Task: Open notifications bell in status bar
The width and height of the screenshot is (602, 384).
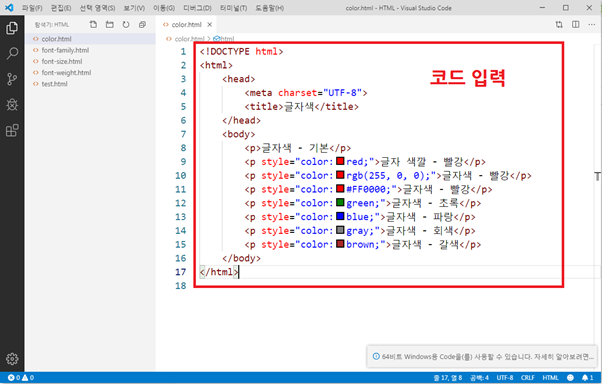Action: [587, 378]
